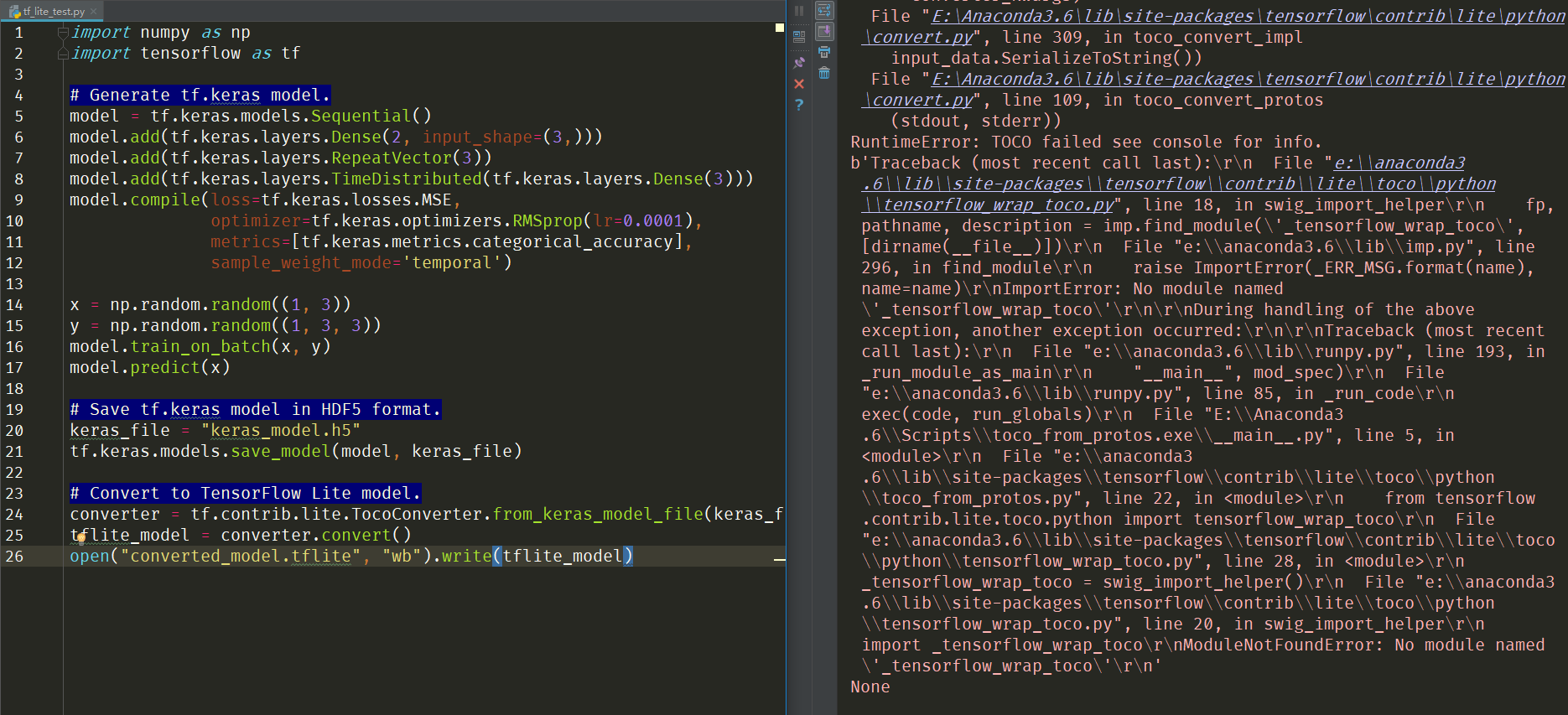Open the e:\\anaconda3 link after File

pyautogui.click(x=1399, y=163)
